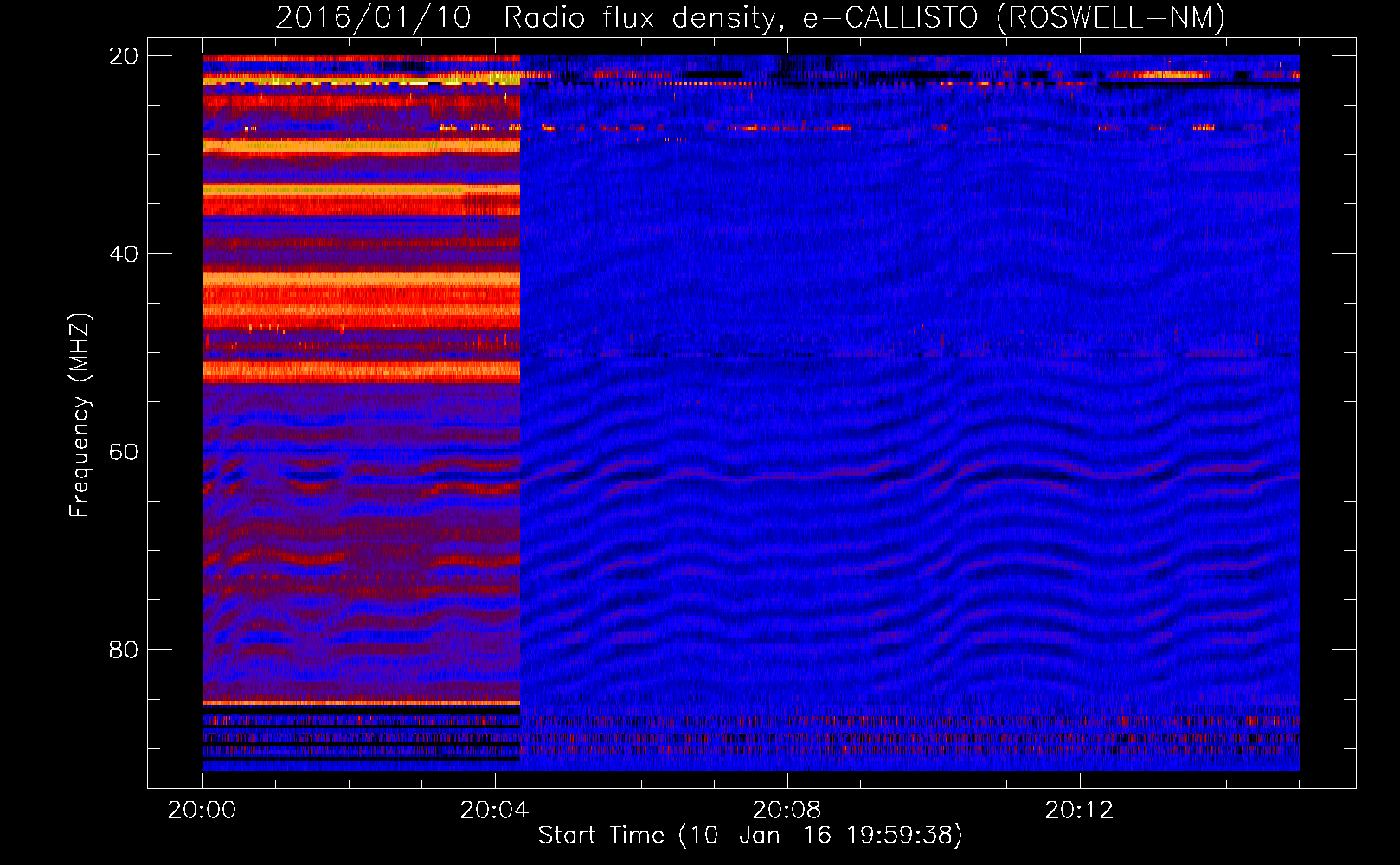Image resolution: width=1400 pixels, height=865 pixels.
Task: Click the '20:12' time tick label
Action: point(1079,811)
